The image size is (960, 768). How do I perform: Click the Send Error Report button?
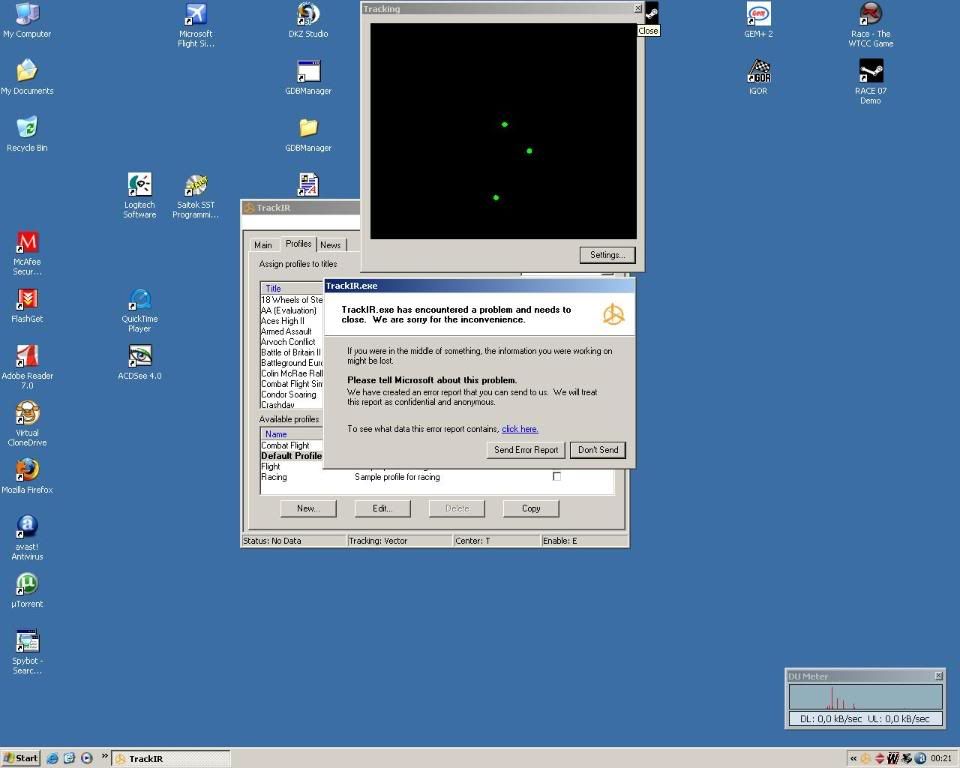coord(526,450)
